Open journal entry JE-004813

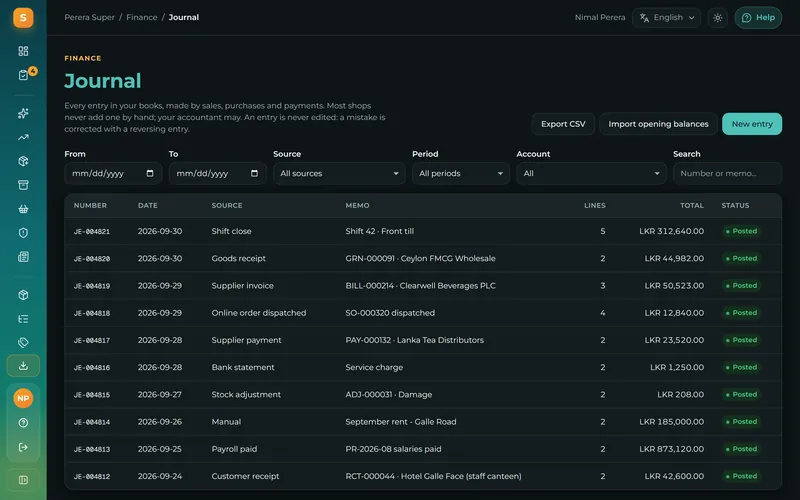pyautogui.click(x=92, y=449)
